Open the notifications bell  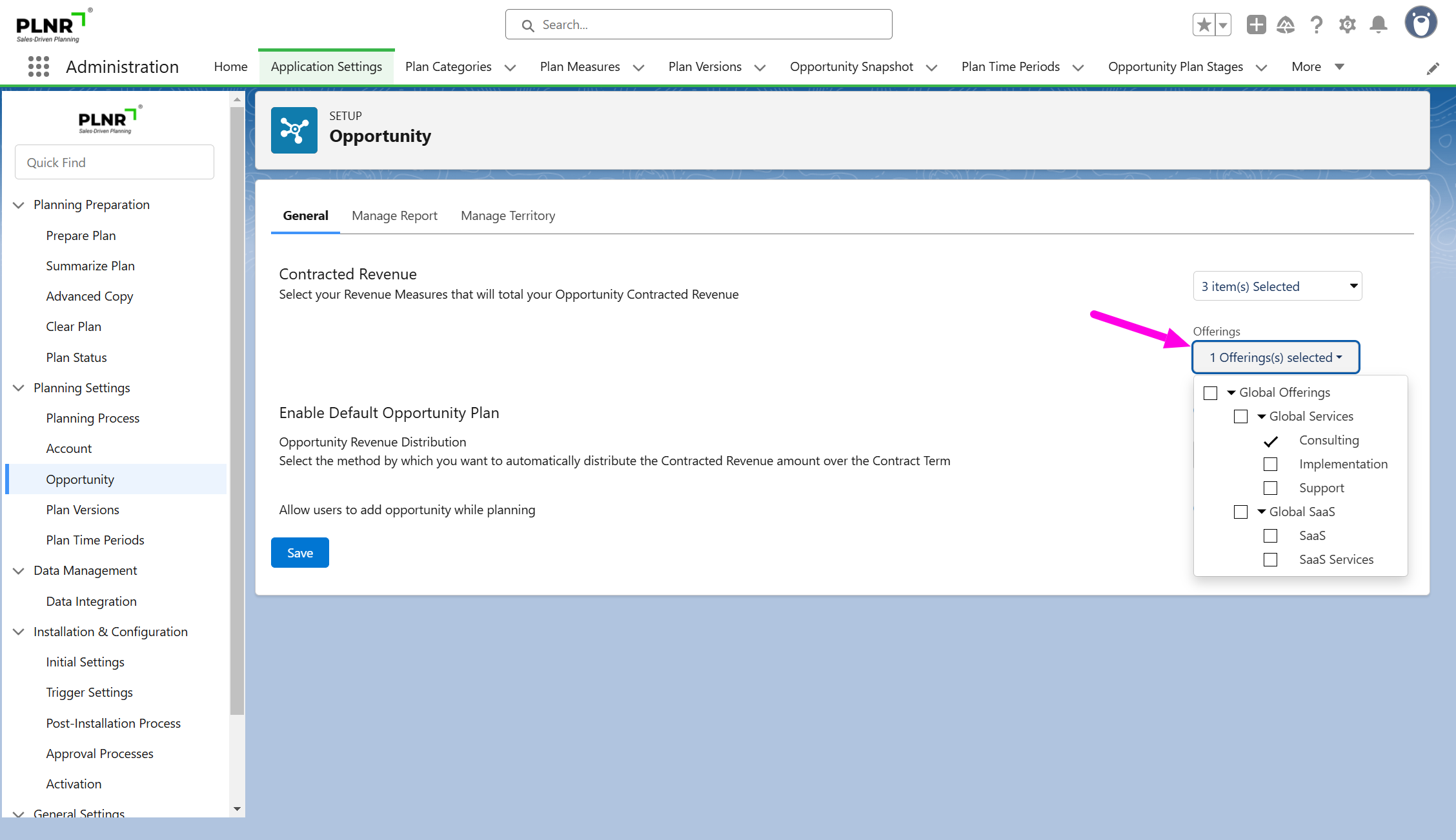pyautogui.click(x=1378, y=25)
